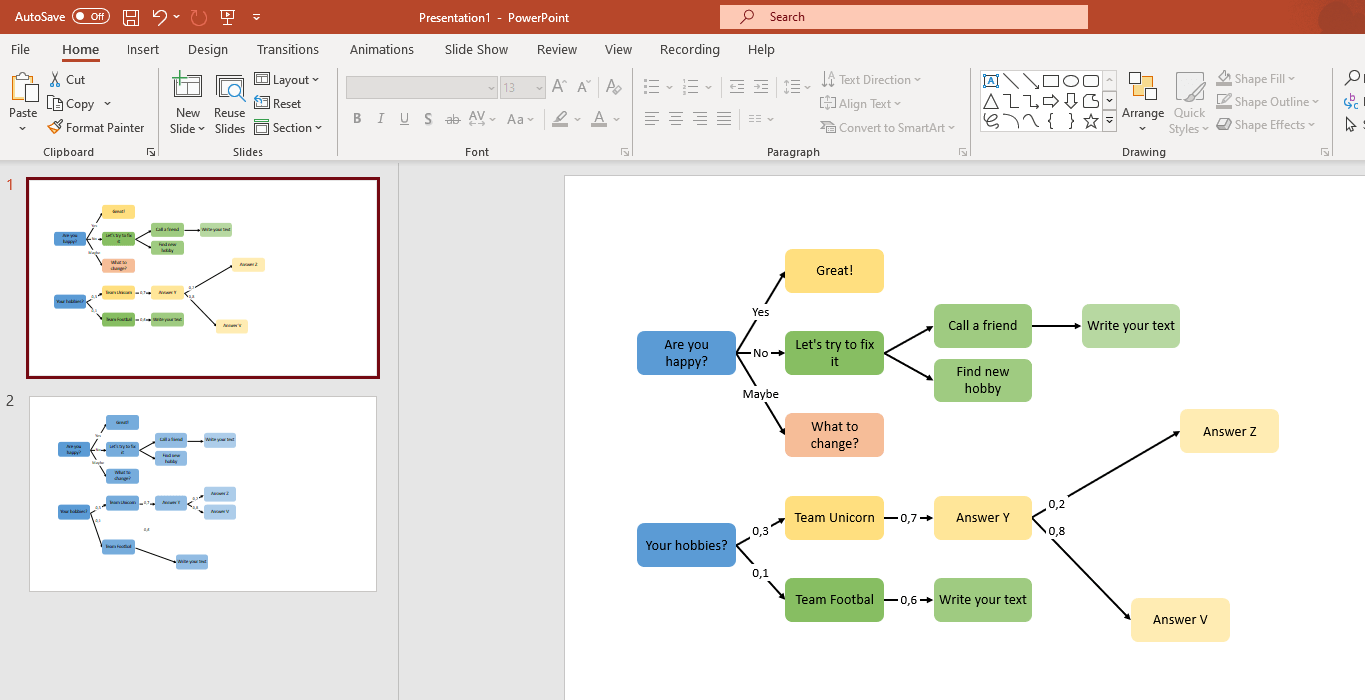
Task: Open the Text Highlight Color dropdown
Action: [575, 118]
